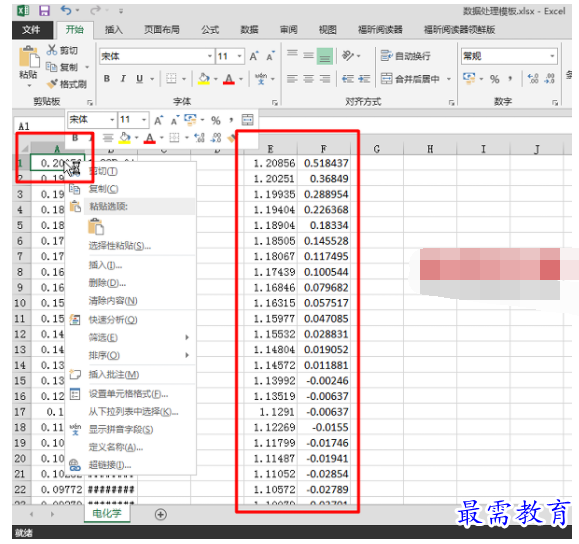Toggle Underline in the ribbon font group

139,79
